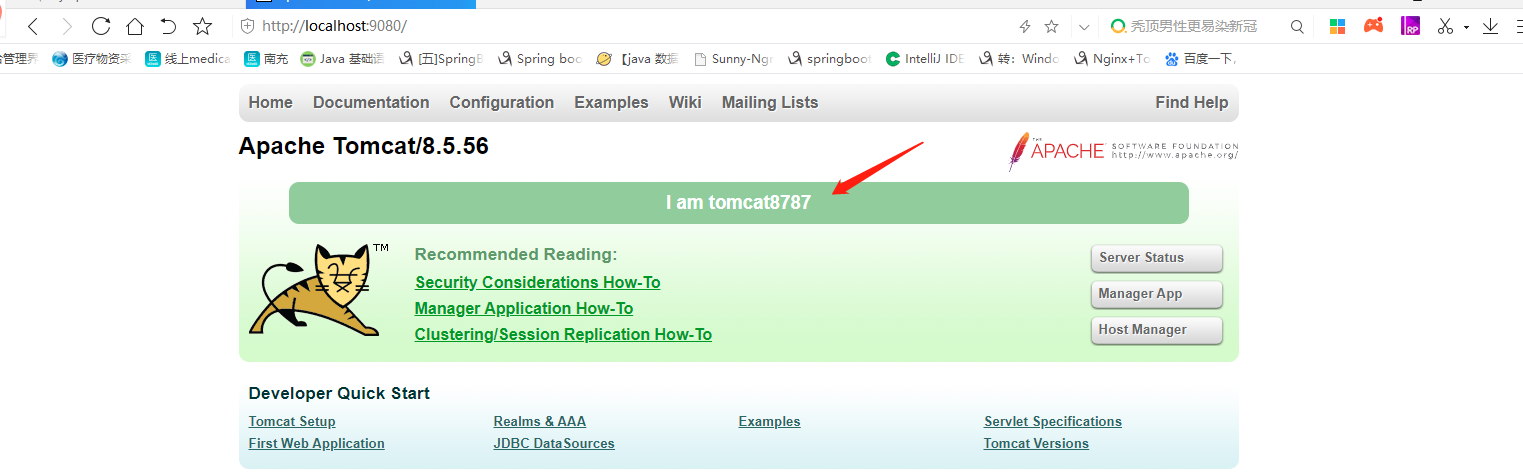1523x476 pixels.
Task: Open Configuration in Tomcat navigation bar
Action: pos(502,102)
